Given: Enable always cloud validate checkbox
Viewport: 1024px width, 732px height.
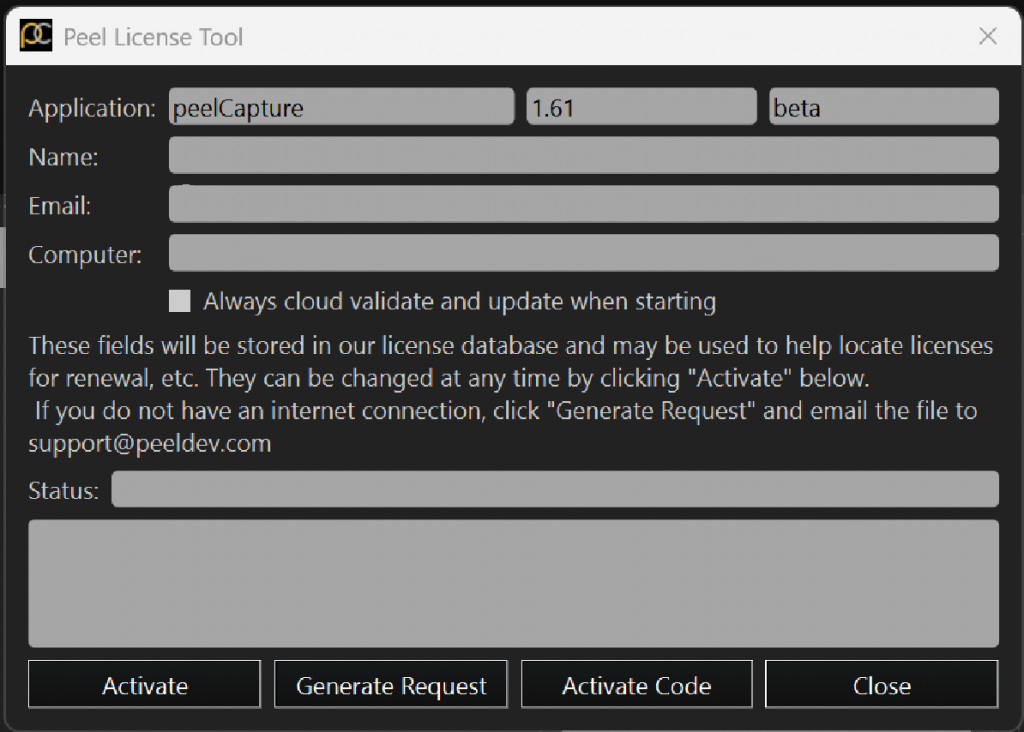Looking at the screenshot, I should tap(180, 301).
